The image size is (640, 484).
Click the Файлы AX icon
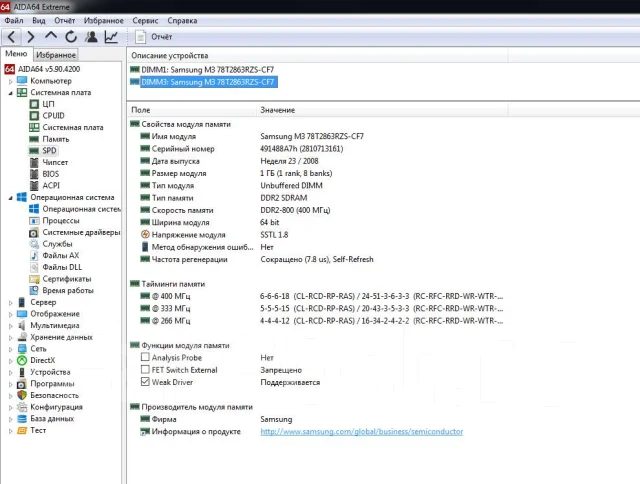click(34, 256)
